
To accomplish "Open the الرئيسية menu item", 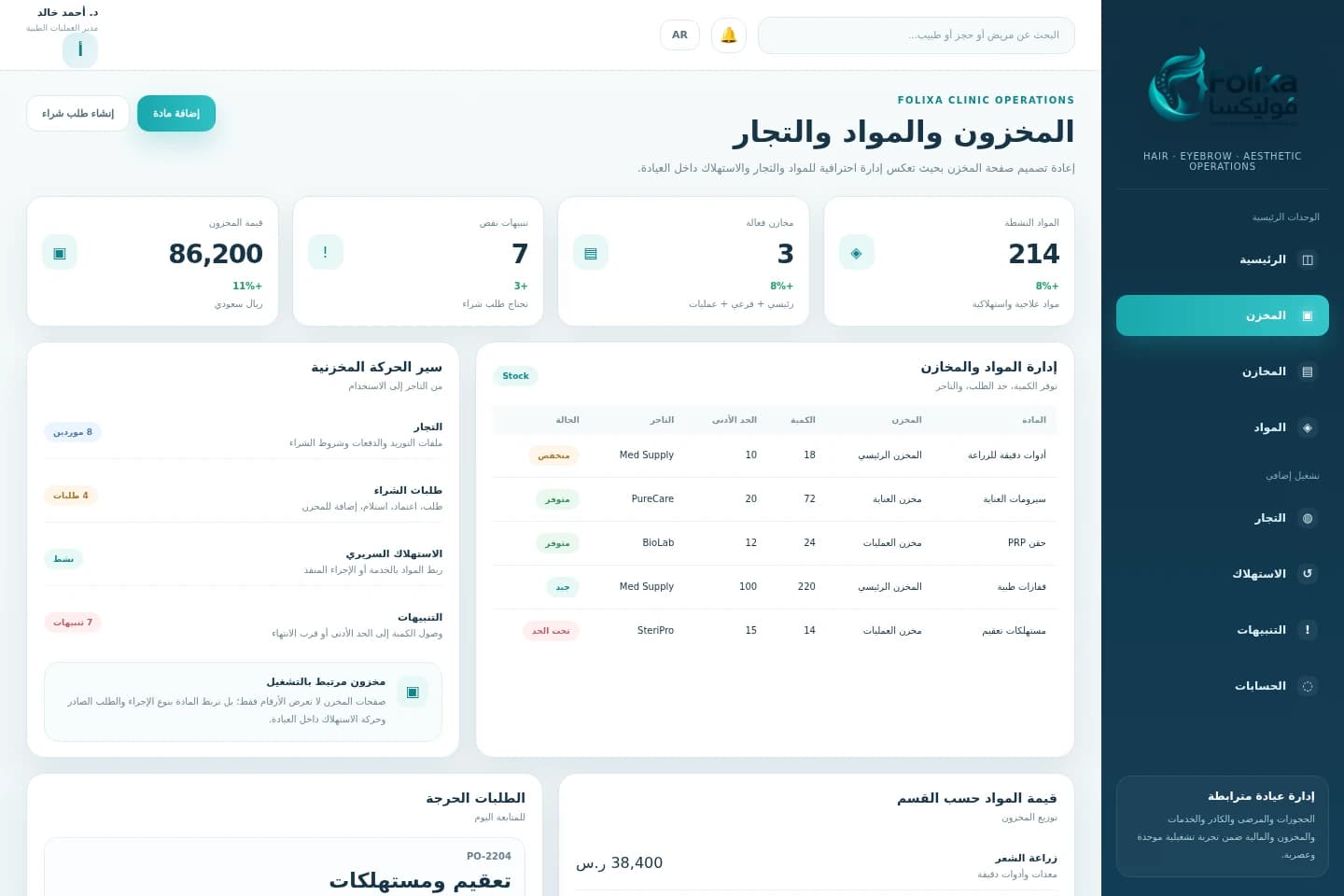I will pyautogui.click(x=1223, y=259).
